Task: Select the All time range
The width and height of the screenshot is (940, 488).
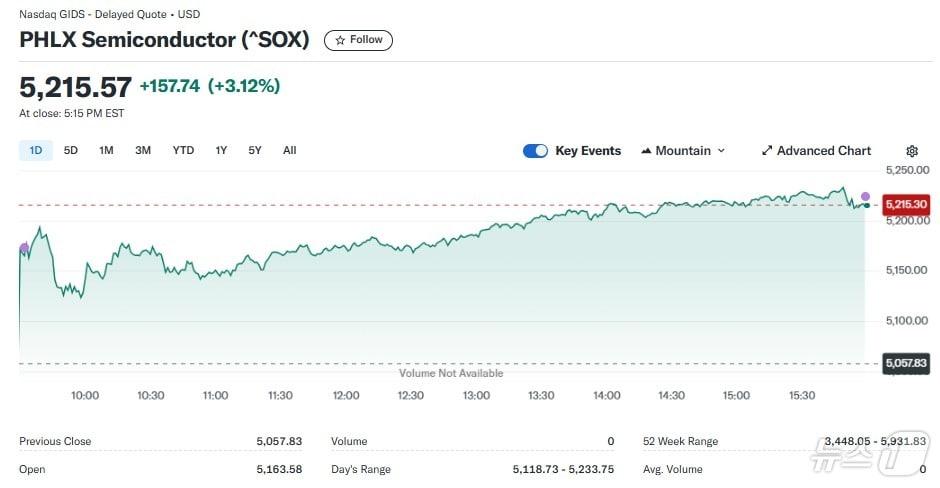Action: (x=289, y=150)
